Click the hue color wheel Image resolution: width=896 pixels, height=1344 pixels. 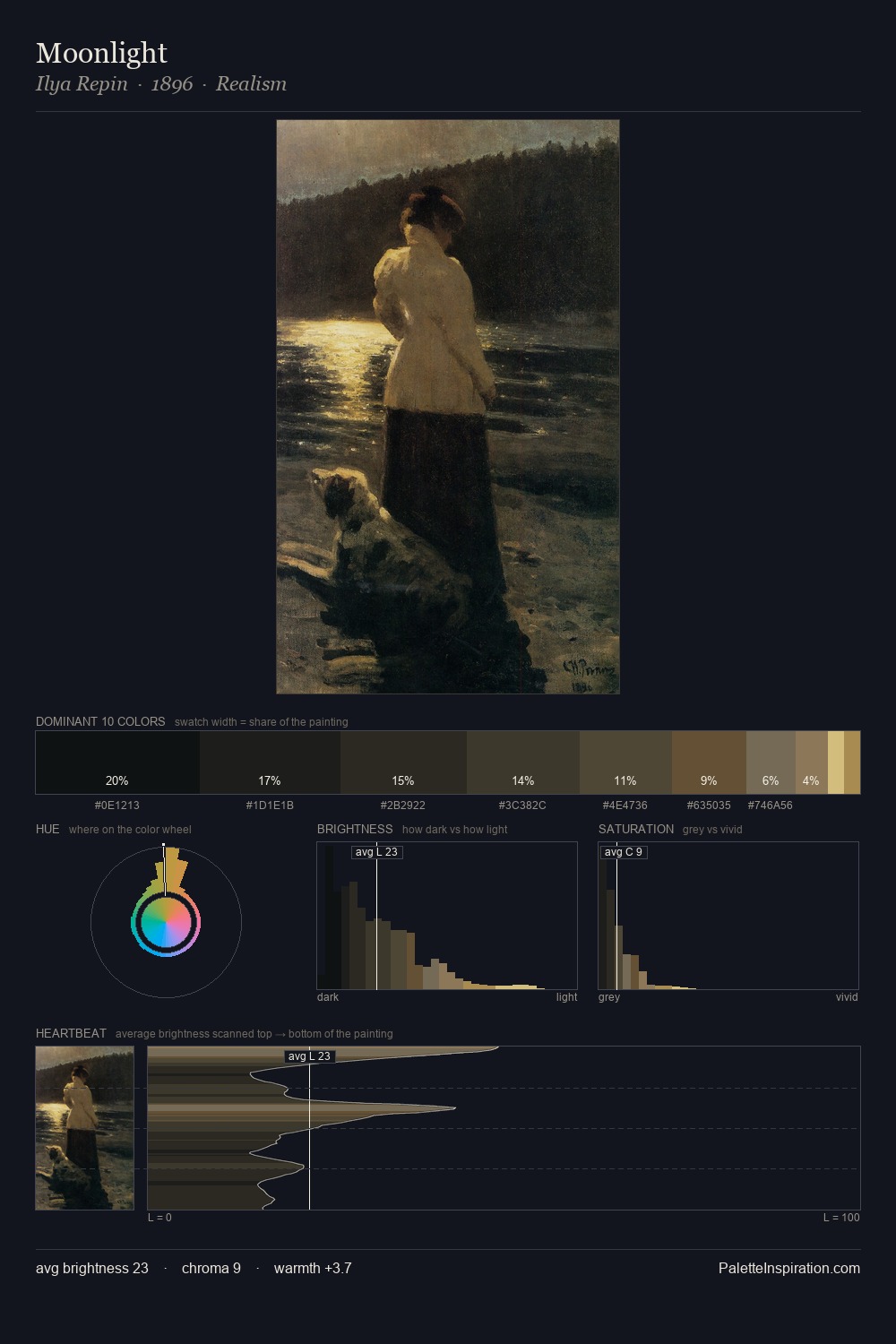click(x=166, y=922)
